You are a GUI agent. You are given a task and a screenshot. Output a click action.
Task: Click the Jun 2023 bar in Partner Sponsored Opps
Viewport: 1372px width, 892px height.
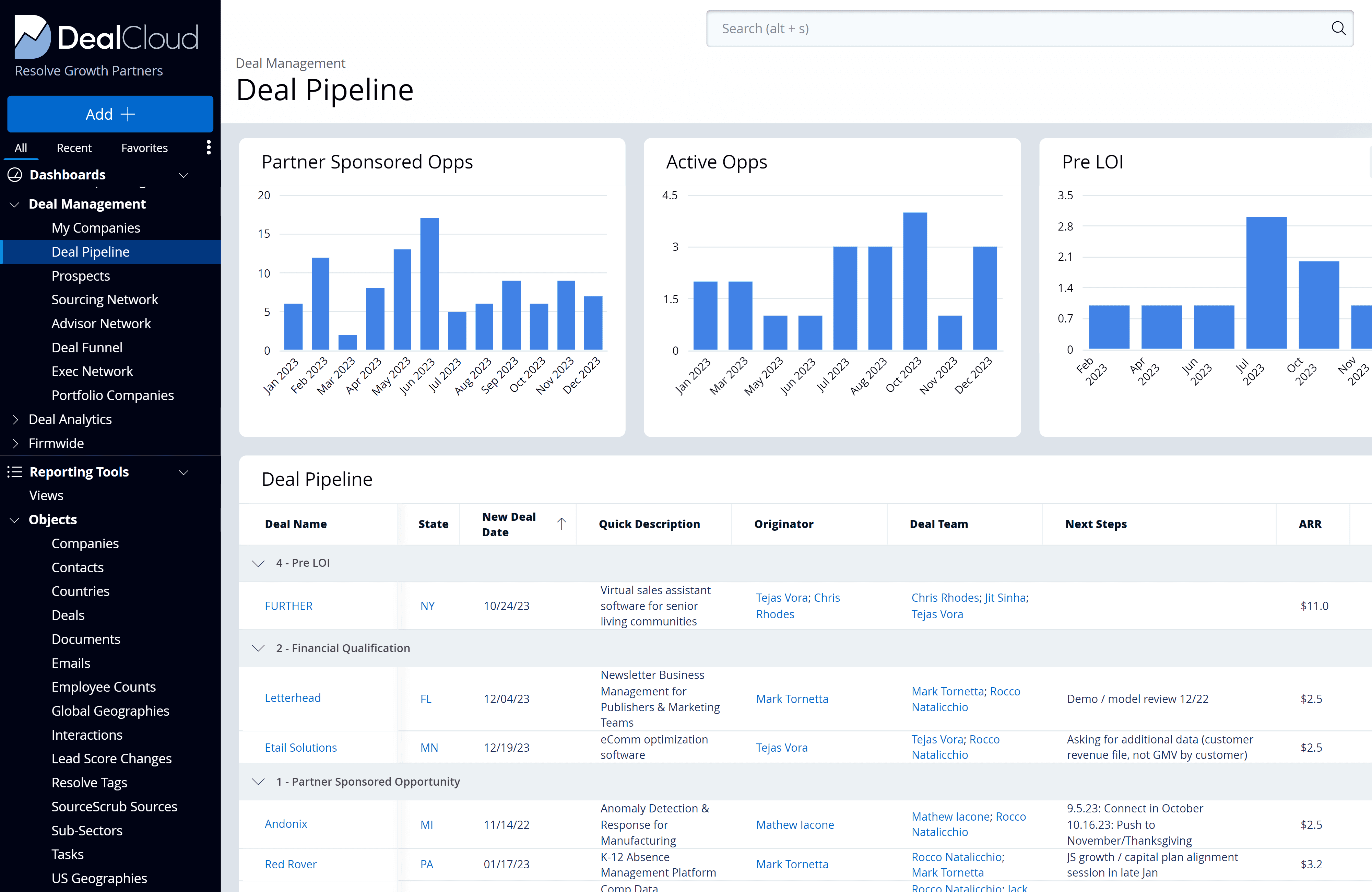coord(429,284)
